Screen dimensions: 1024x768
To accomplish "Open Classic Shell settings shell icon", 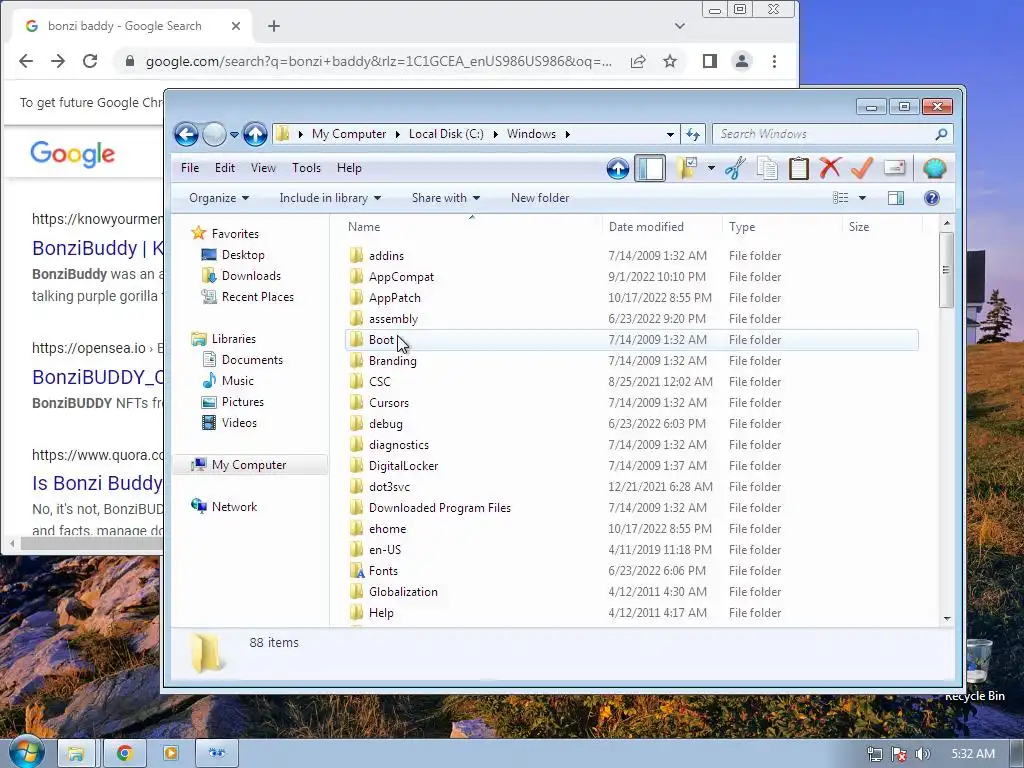I will pos(935,168).
